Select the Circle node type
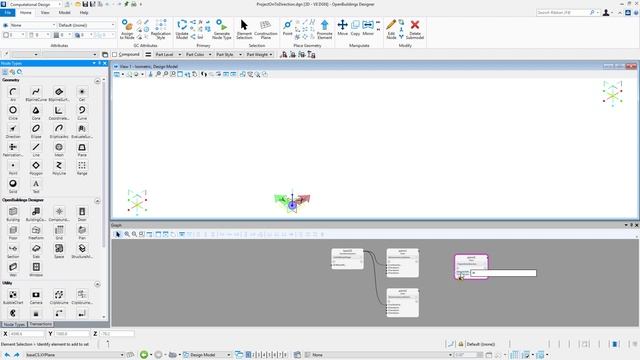The image size is (640, 360). point(13,112)
